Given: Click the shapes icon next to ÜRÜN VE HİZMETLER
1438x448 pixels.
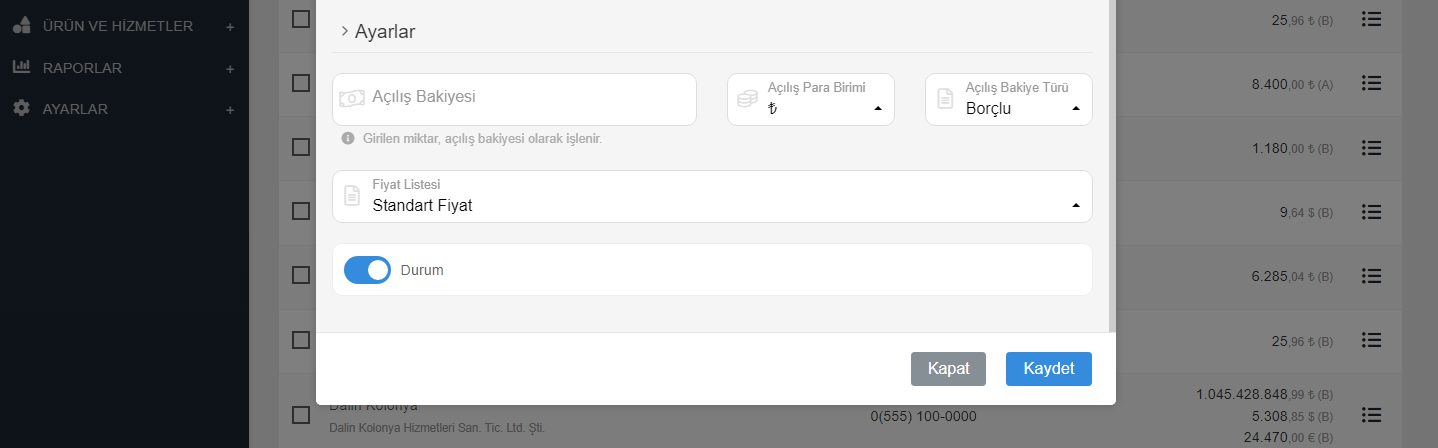Looking at the screenshot, I should (x=21, y=26).
